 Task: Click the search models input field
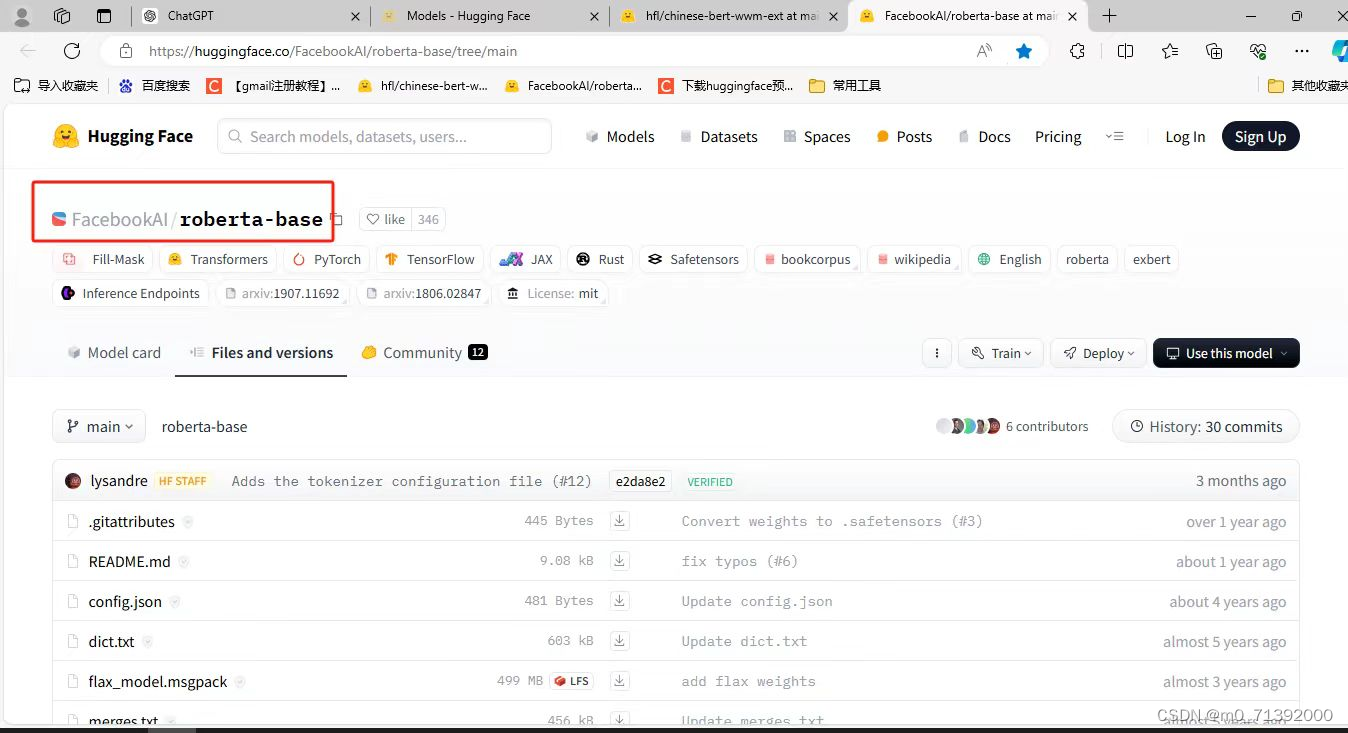click(384, 136)
